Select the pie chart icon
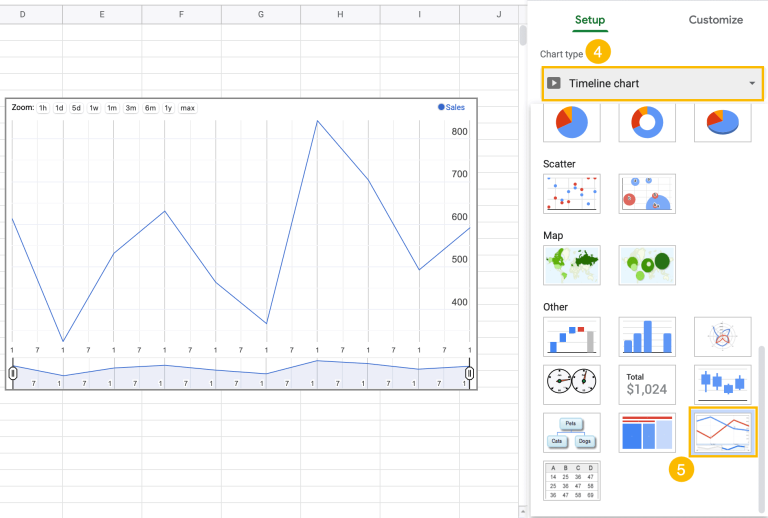 click(x=572, y=123)
